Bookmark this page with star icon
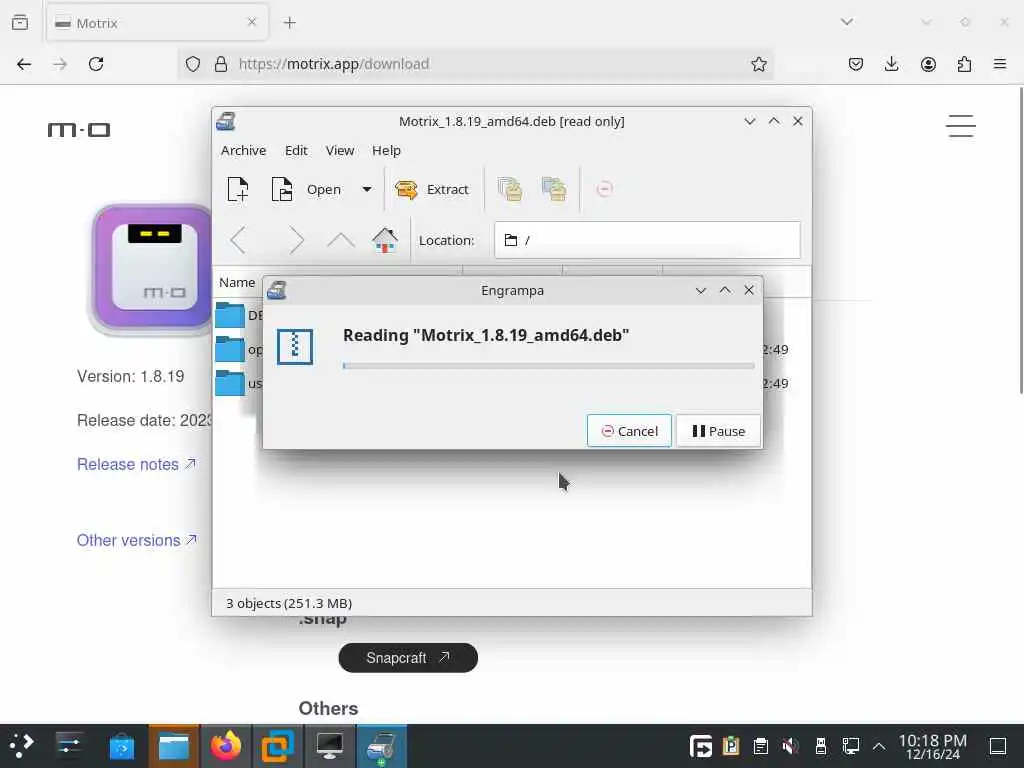1024x768 pixels. pos(758,64)
